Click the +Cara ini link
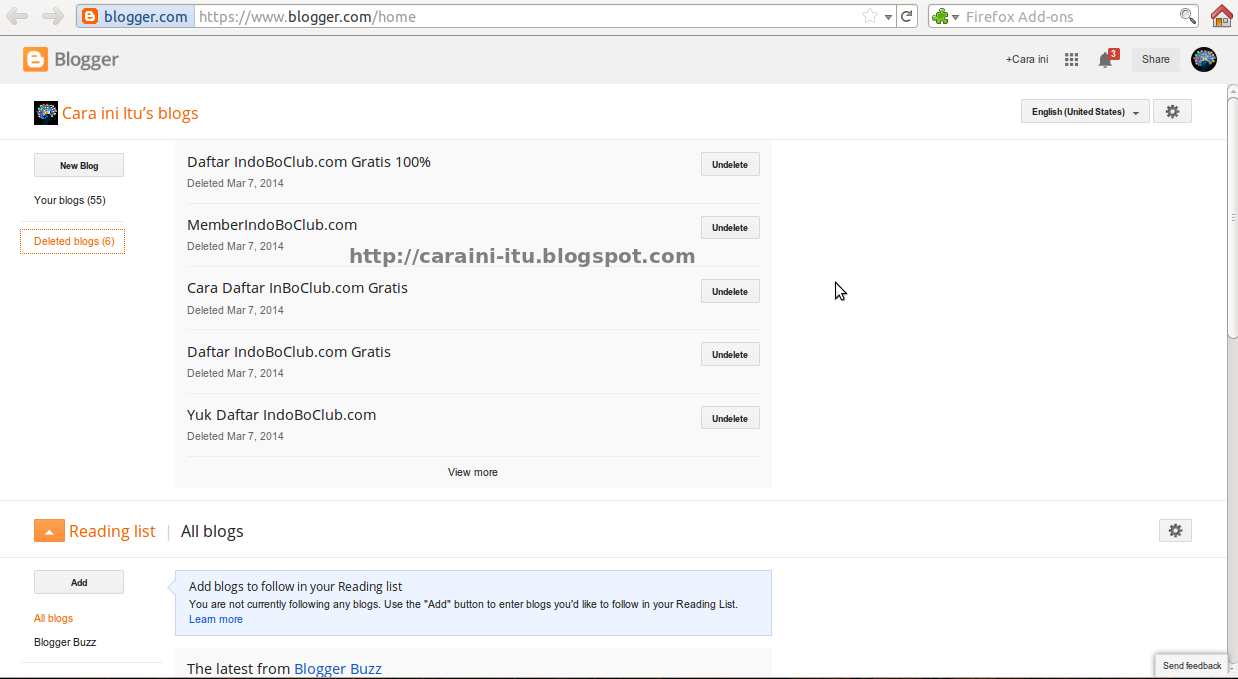 click(x=1027, y=59)
